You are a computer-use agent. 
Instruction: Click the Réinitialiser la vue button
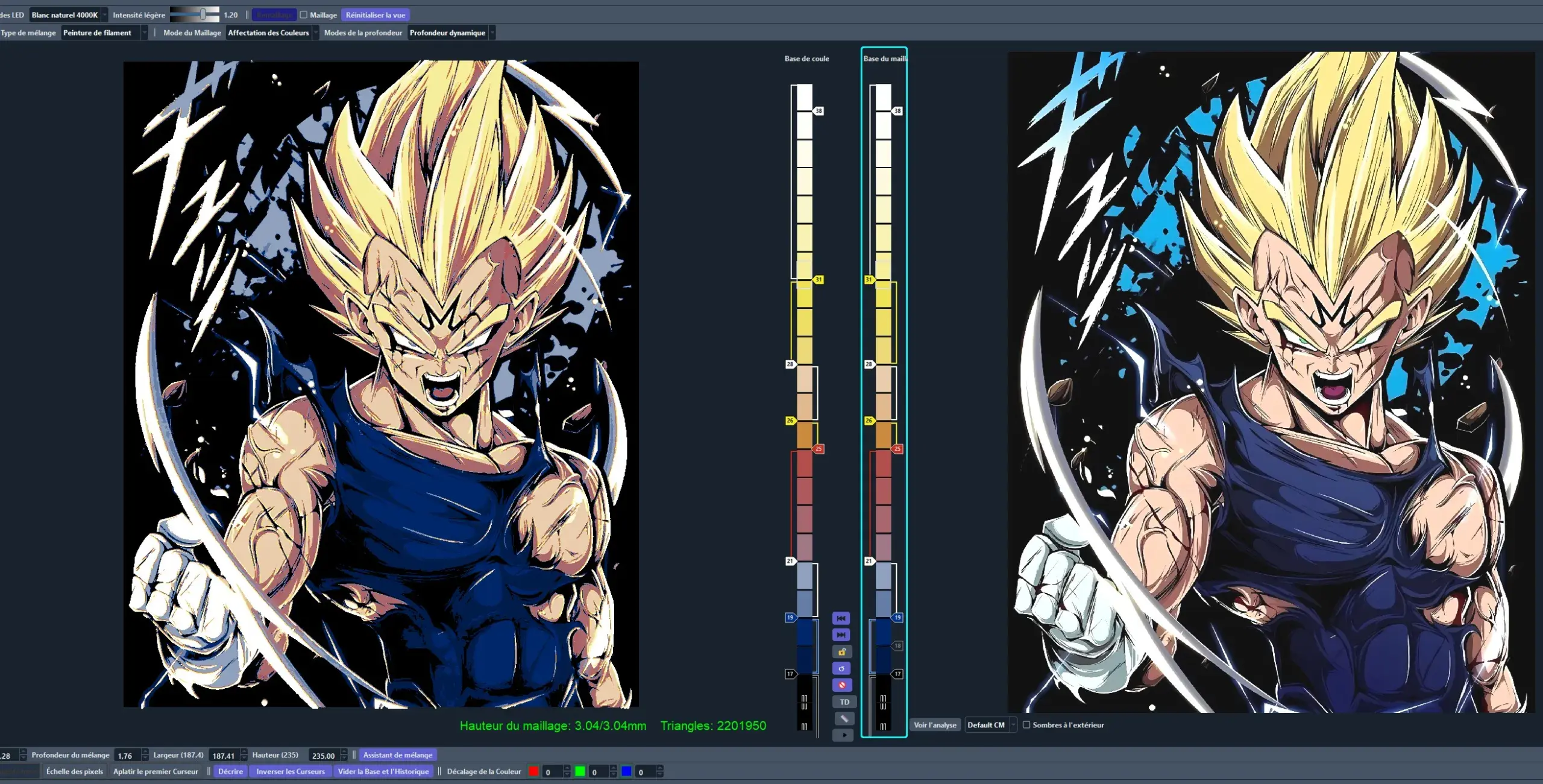(375, 15)
